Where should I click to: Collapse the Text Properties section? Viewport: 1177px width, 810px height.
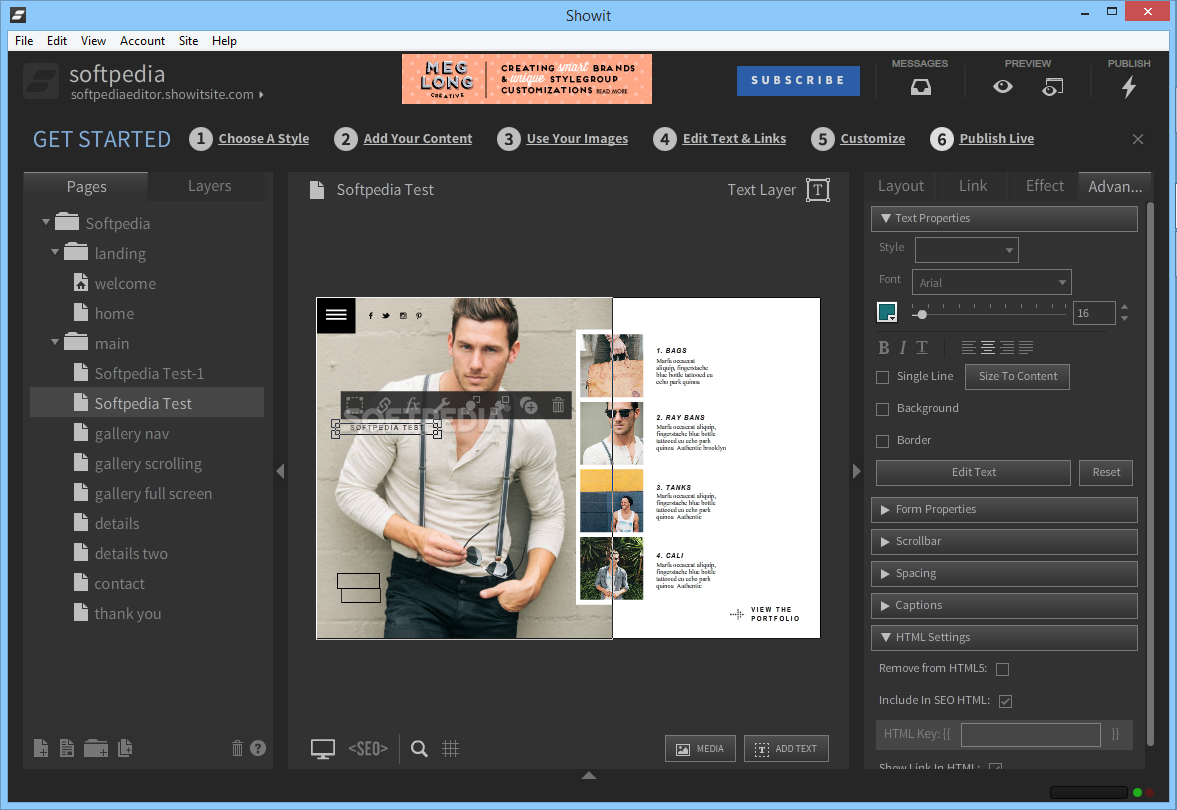(1004, 218)
